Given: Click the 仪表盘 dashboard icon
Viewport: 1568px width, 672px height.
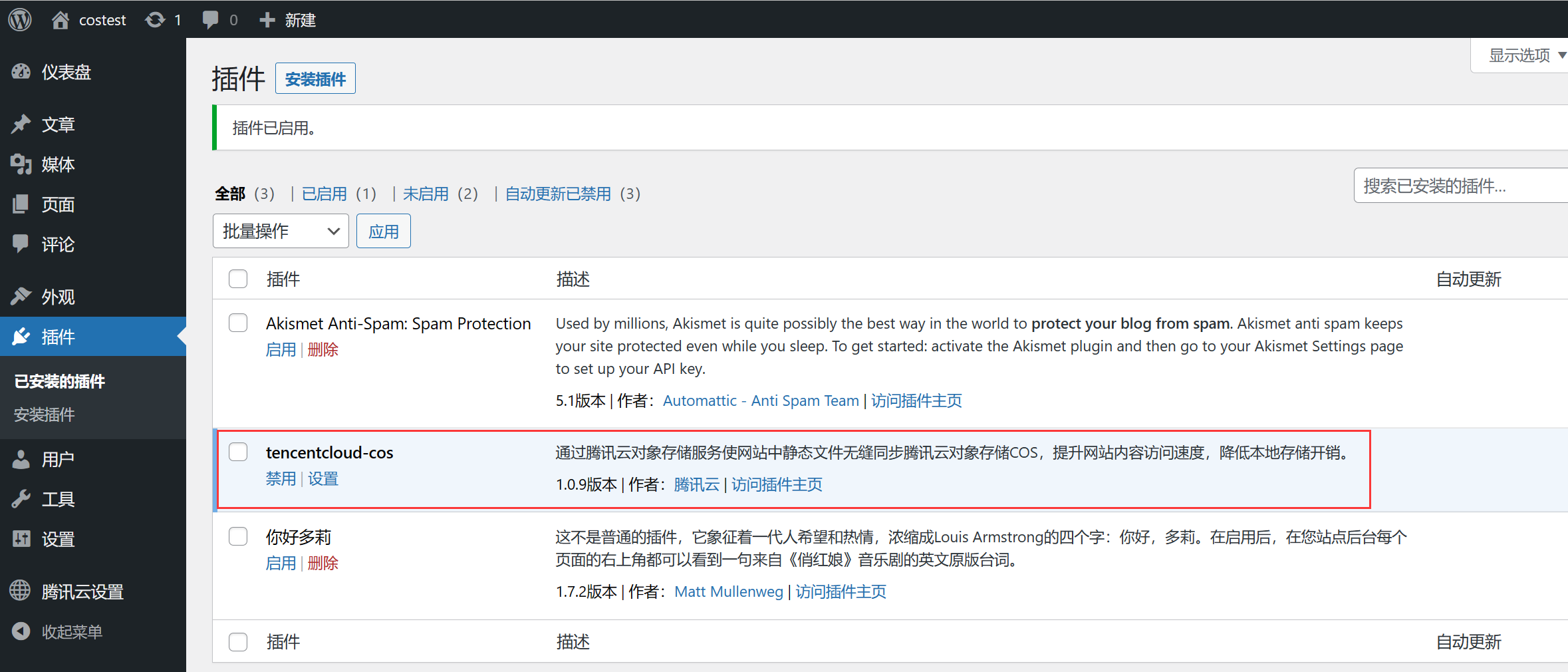Looking at the screenshot, I should pos(21,71).
